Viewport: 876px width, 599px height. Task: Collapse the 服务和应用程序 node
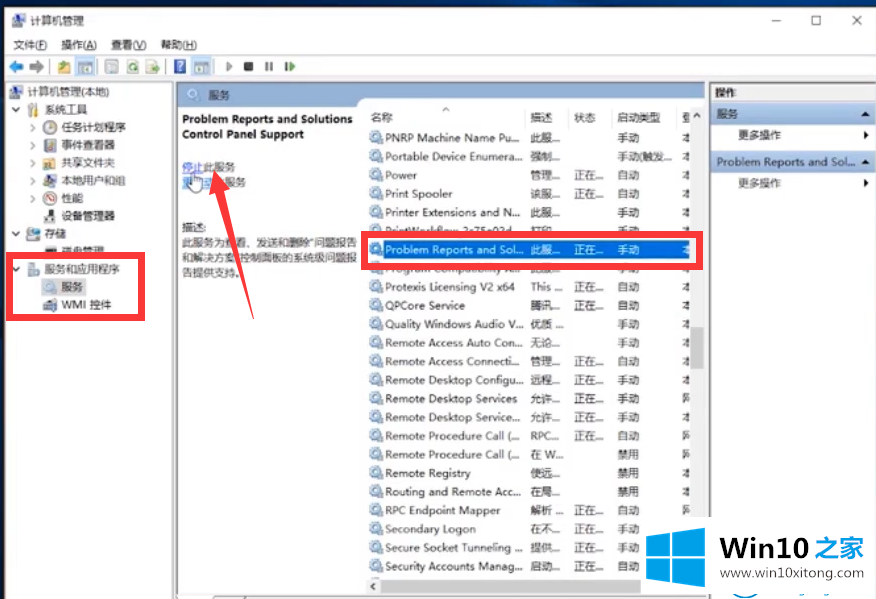coord(16,269)
